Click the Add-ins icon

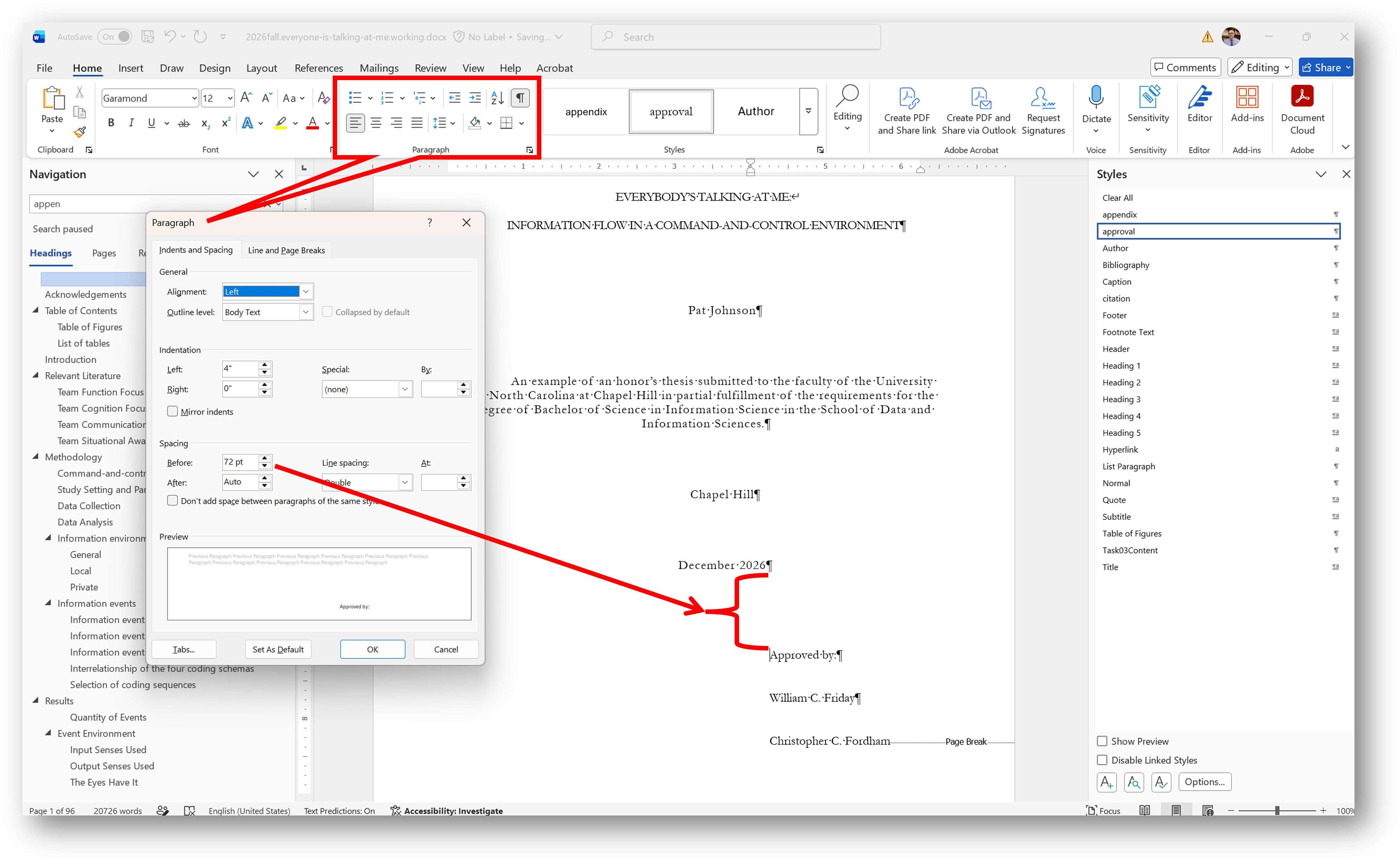pos(1247,104)
